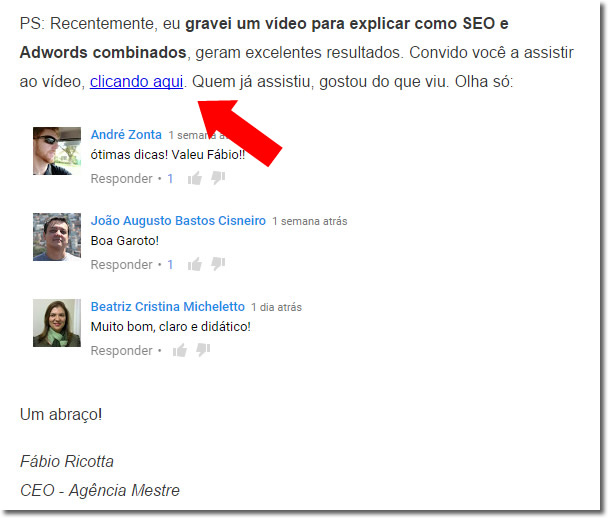613x523 pixels.
Task: Click like count on André Zonta's comment
Action: [172, 180]
